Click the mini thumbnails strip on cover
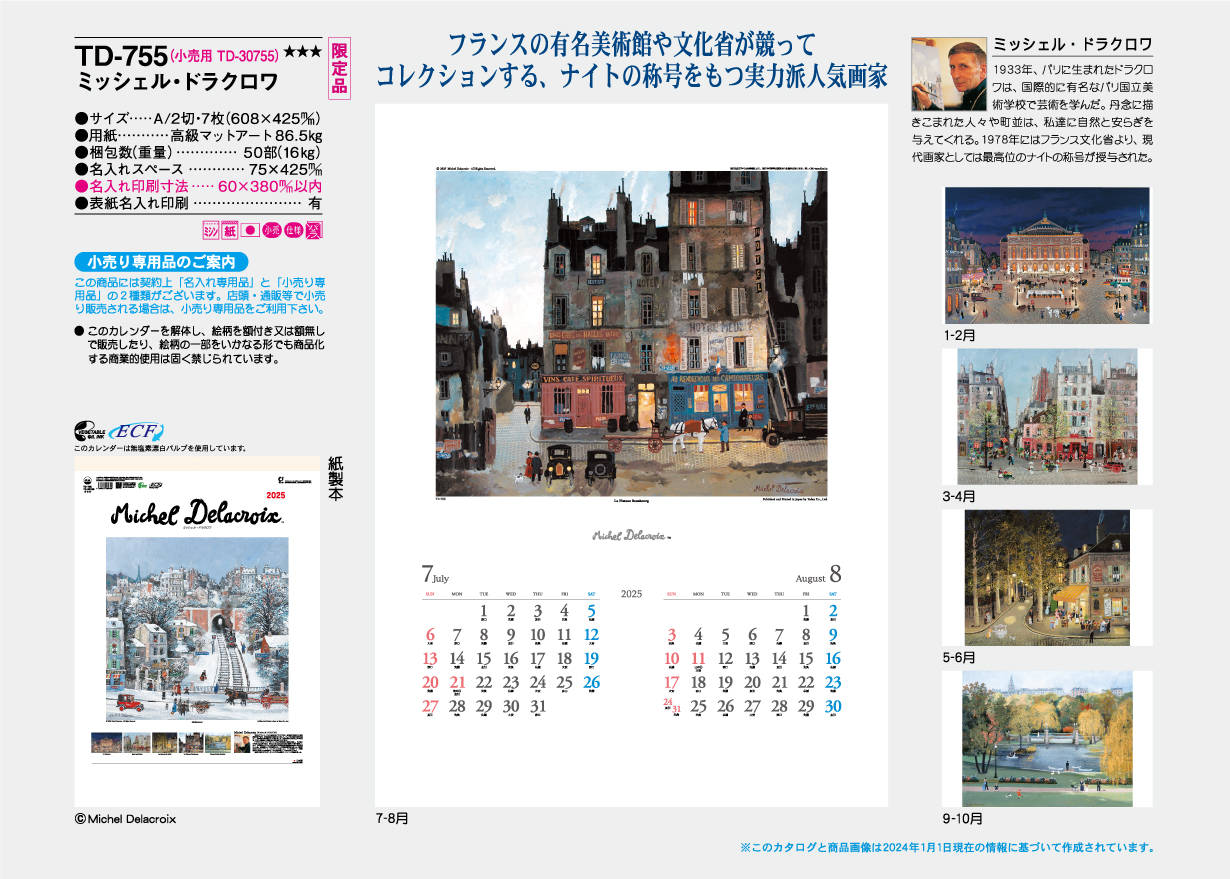Screen dimensions: 1230x879 160,744
